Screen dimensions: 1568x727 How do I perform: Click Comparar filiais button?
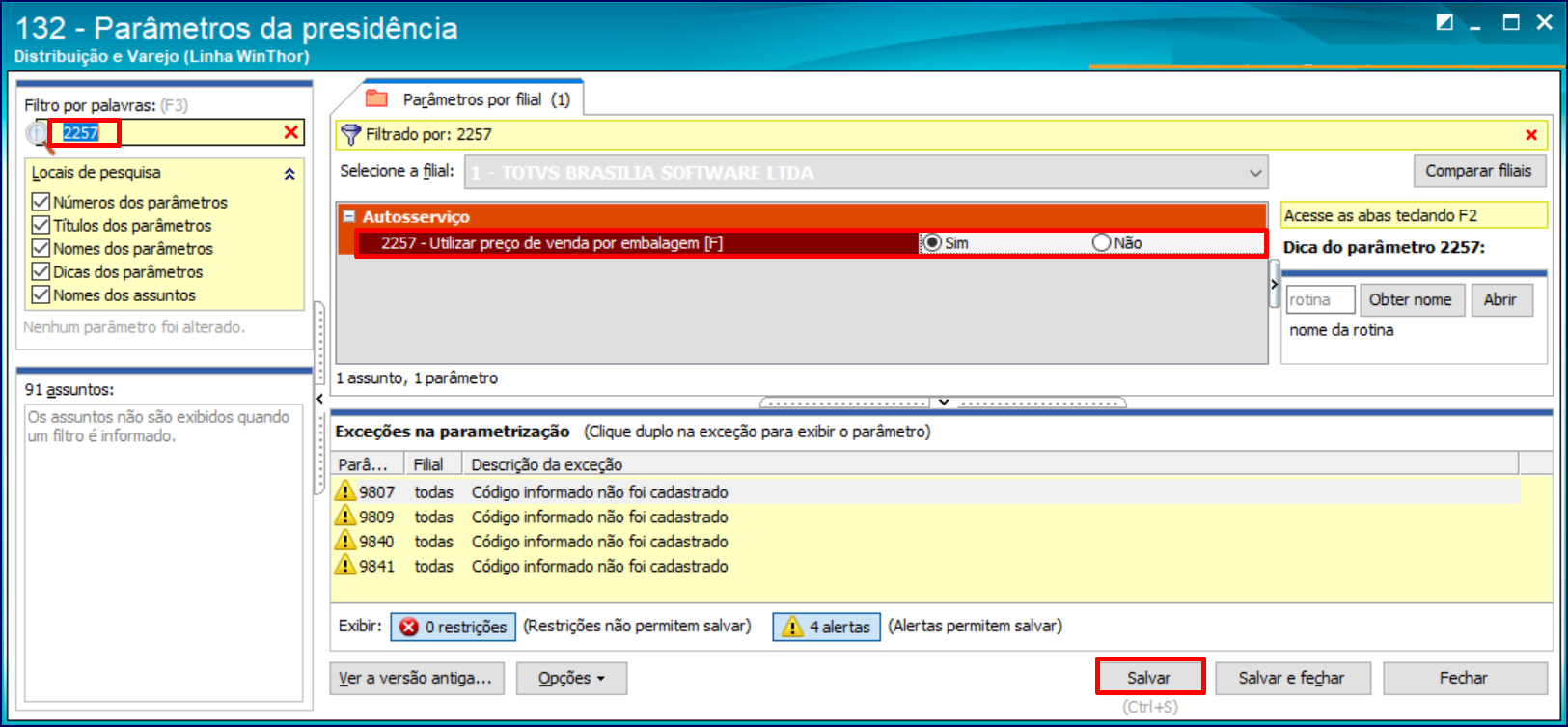[1478, 171]
